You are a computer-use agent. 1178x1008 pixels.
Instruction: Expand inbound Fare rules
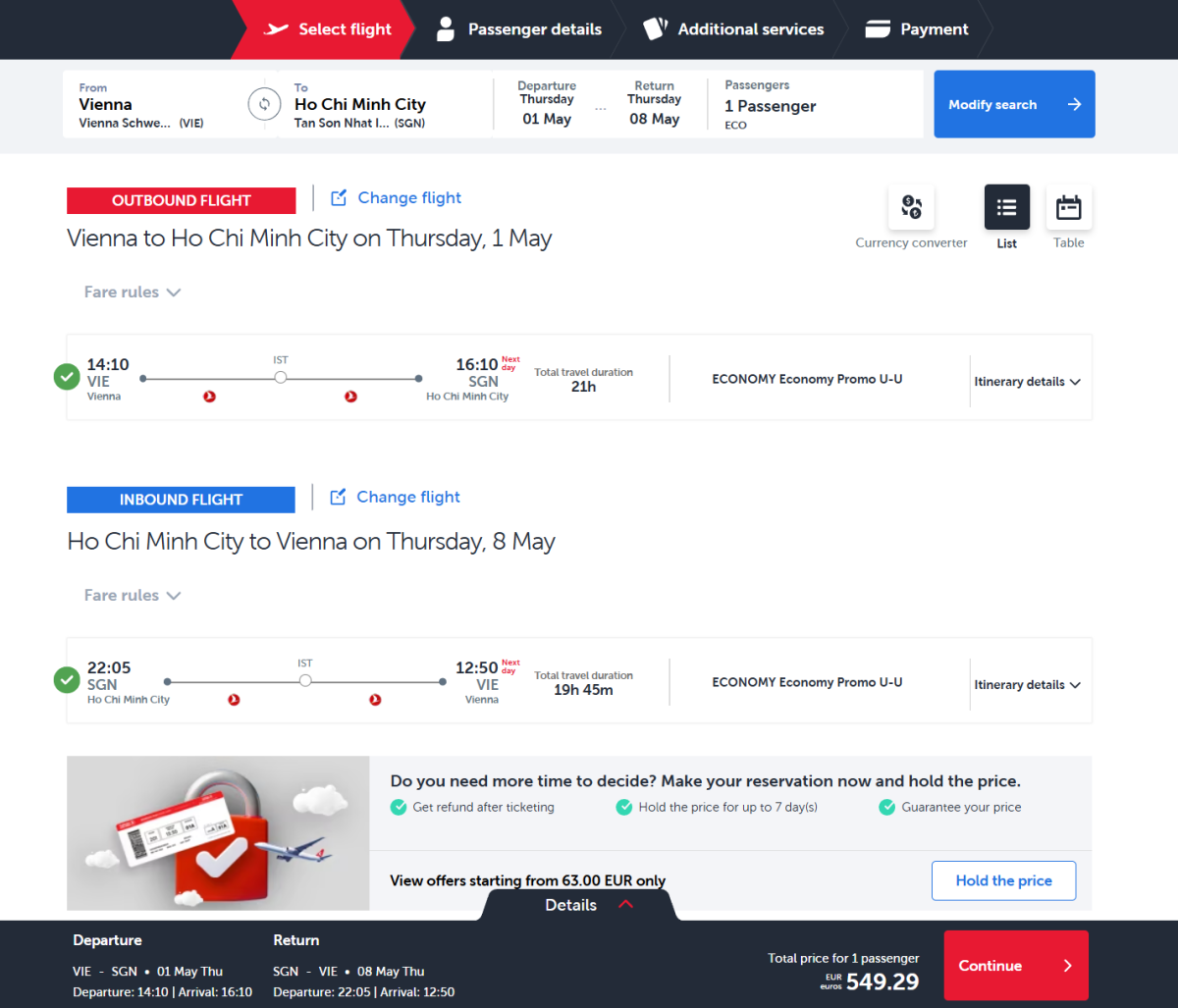point(133,596)
